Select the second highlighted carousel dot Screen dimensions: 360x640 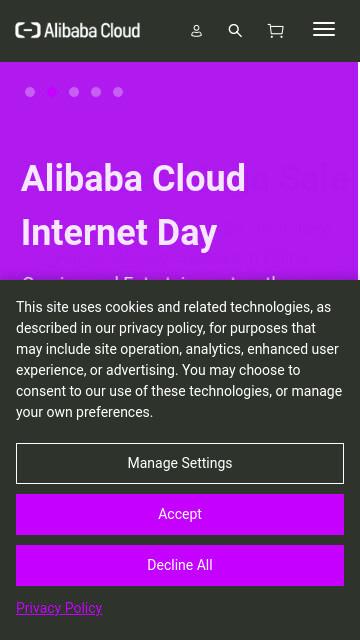click(x=52, y=92)
